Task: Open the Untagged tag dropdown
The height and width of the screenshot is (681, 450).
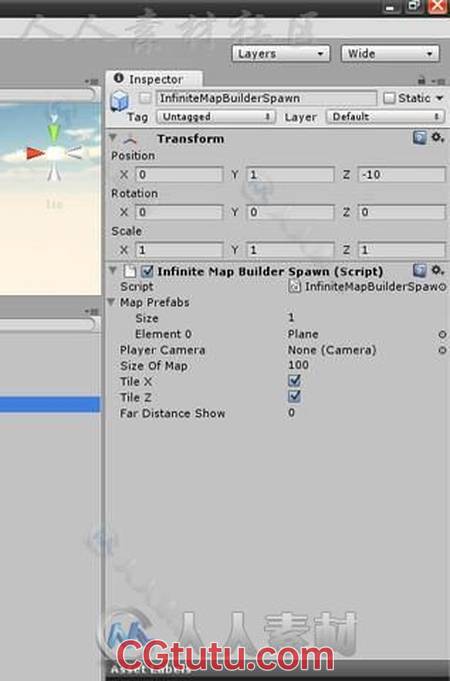Action: tap(215, 116)
